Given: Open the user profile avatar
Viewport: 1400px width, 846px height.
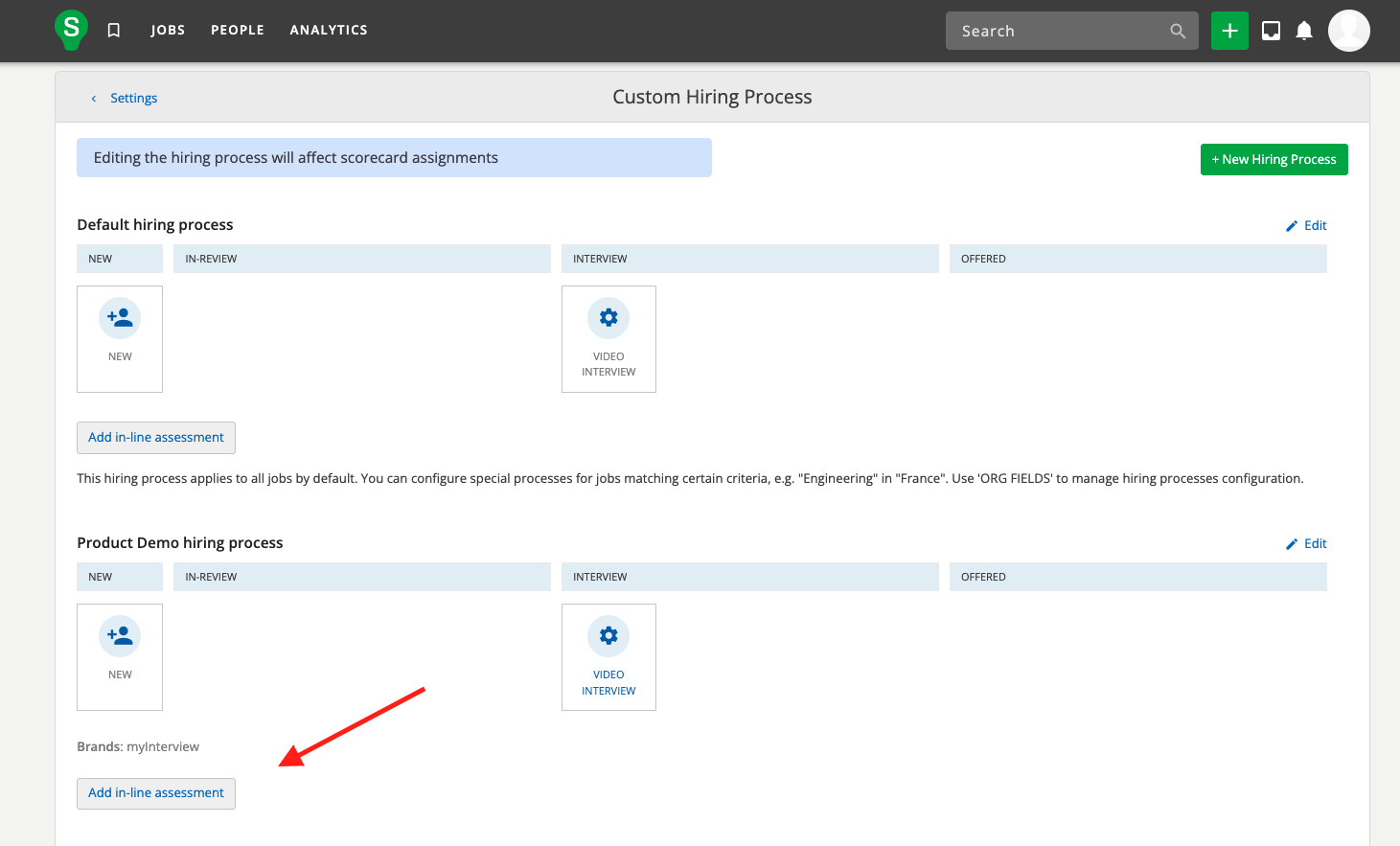Looking at the screenshot, I should point(1348,31).
